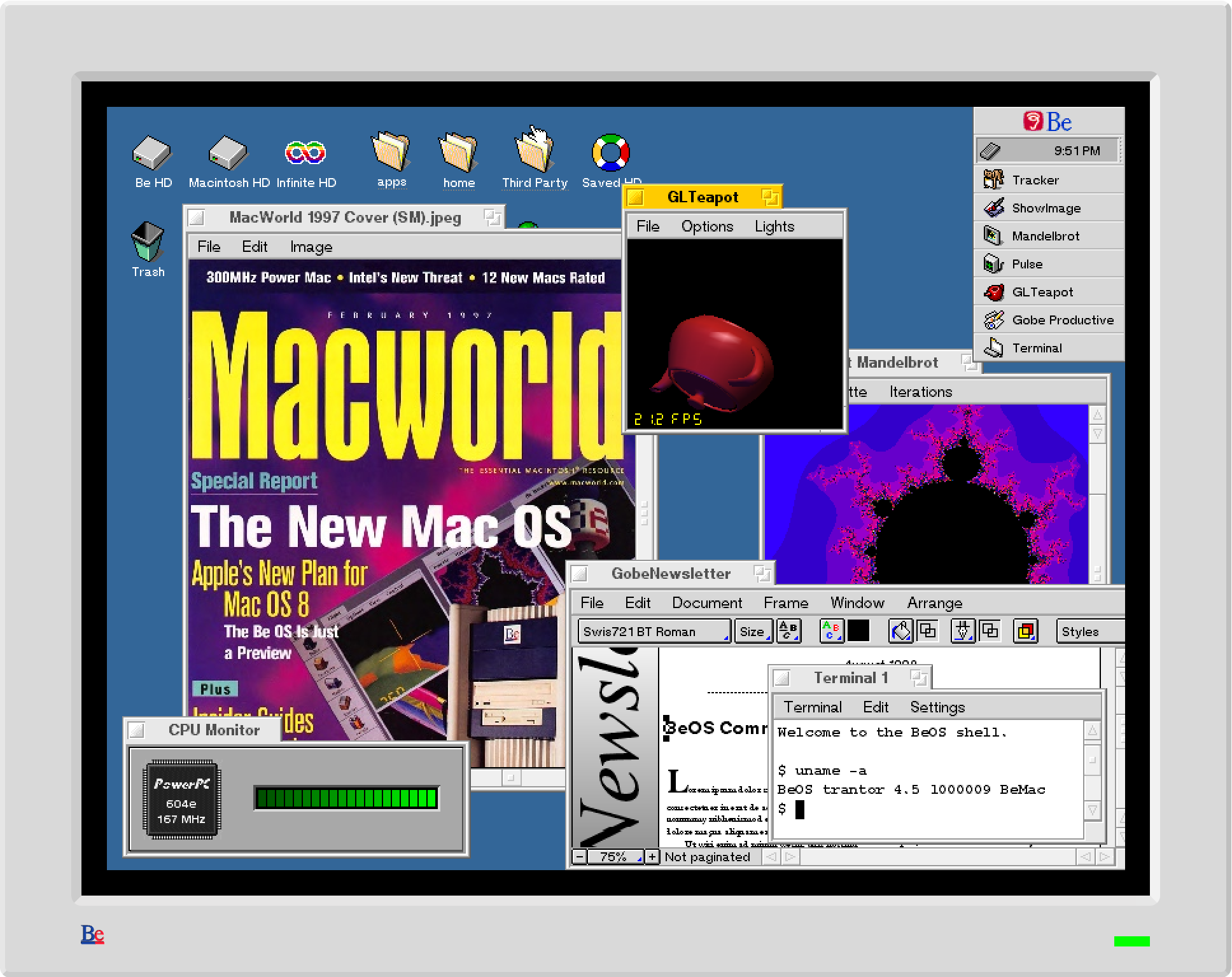Screen dimensions: 1232x977
Task: Switch to GLTeapot in the Deskbar
Action: 1049,292
